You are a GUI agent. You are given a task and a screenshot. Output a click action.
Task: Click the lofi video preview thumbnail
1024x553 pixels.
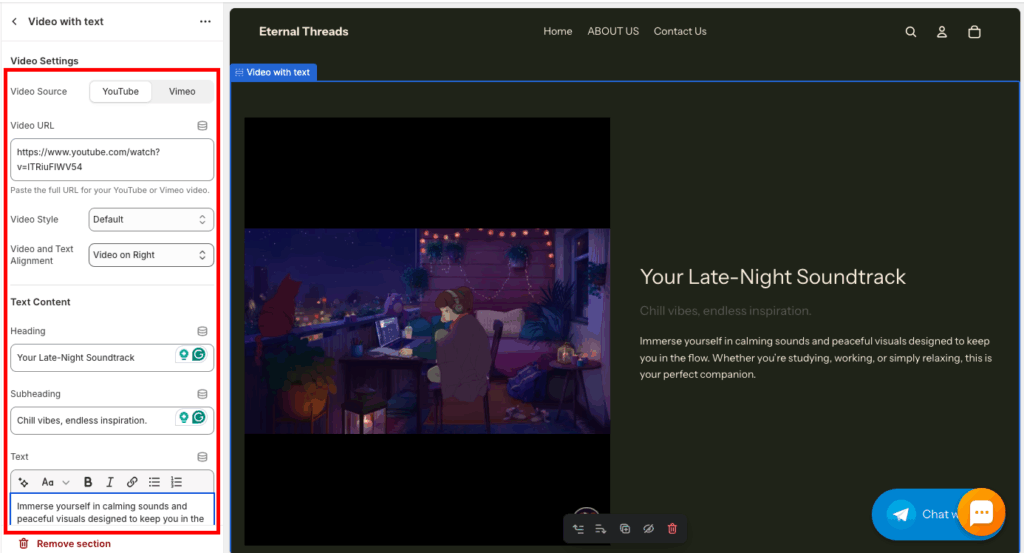click(427, 331)
